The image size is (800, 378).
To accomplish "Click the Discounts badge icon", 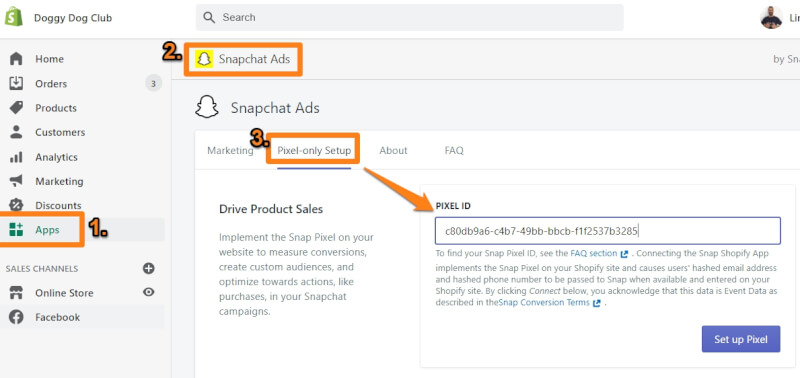I will point(16,205).
